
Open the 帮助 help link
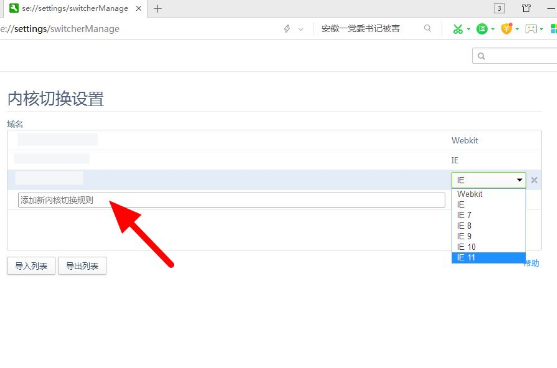532,263
